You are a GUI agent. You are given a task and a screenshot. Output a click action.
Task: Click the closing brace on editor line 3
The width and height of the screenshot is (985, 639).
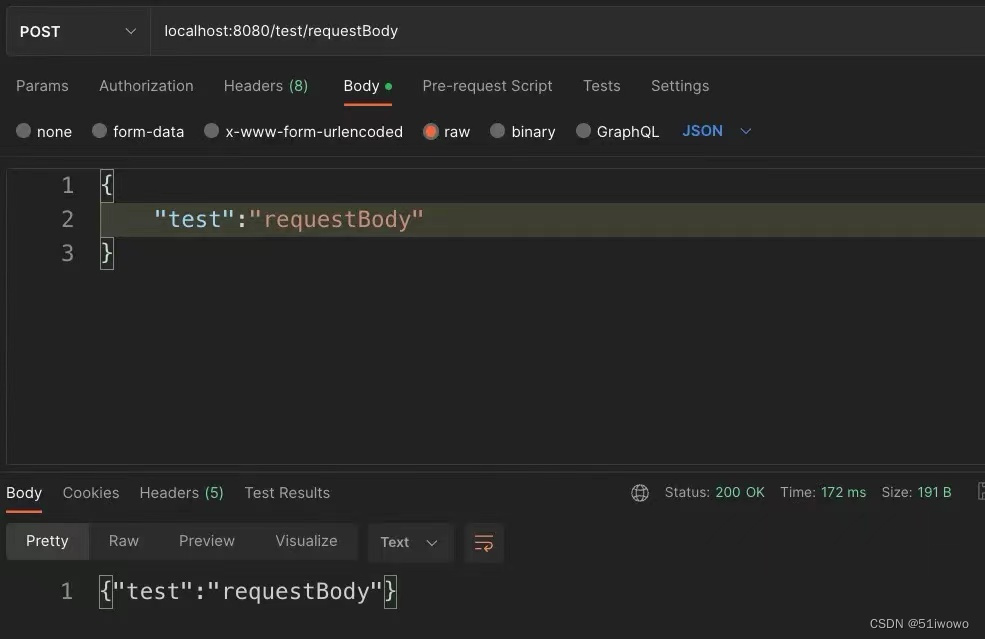pos(107,253)
